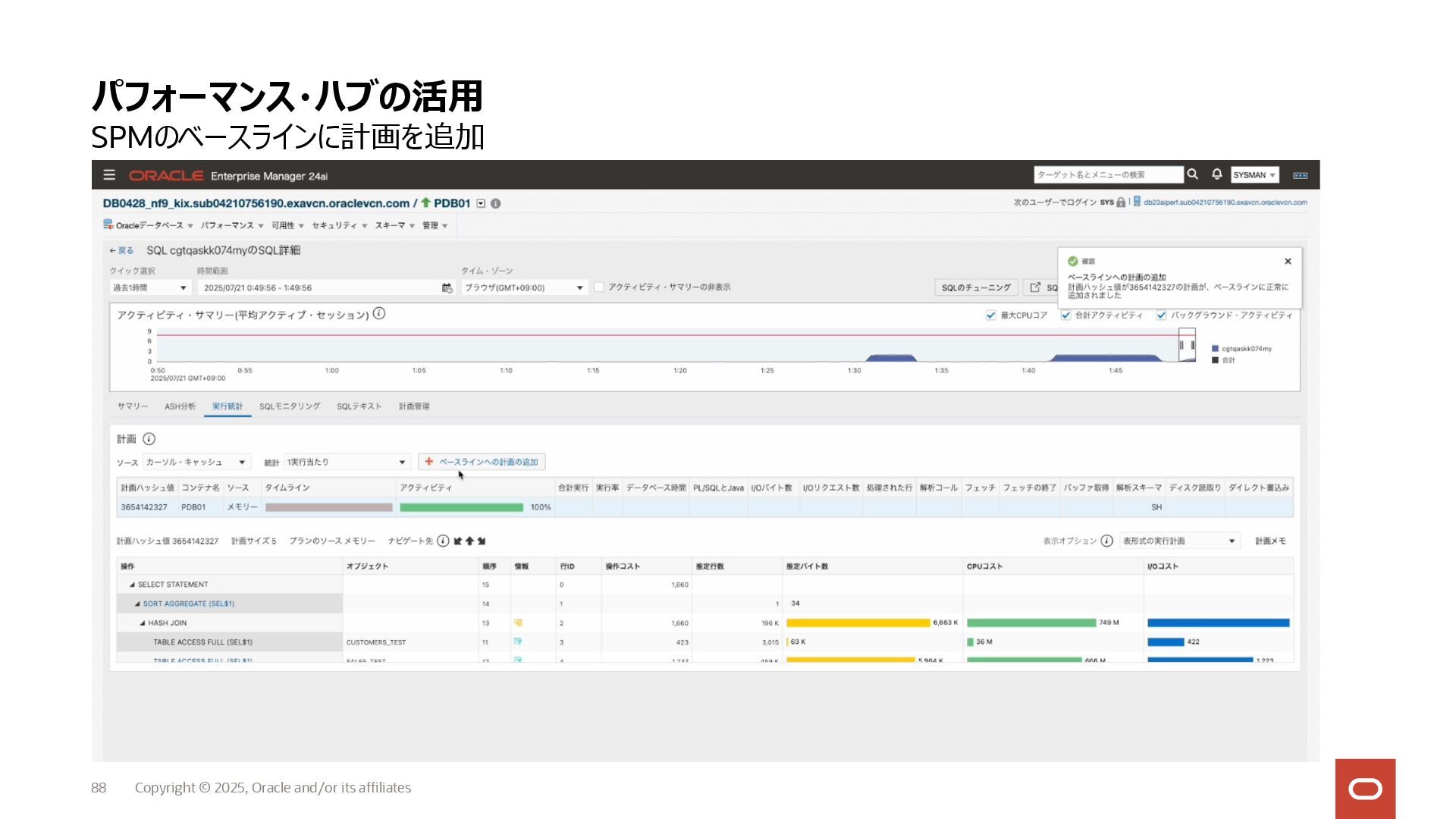Screen dimensions: 1456x819
Task: Click the external-link SQL button icon
Action: coord(1035,287)
